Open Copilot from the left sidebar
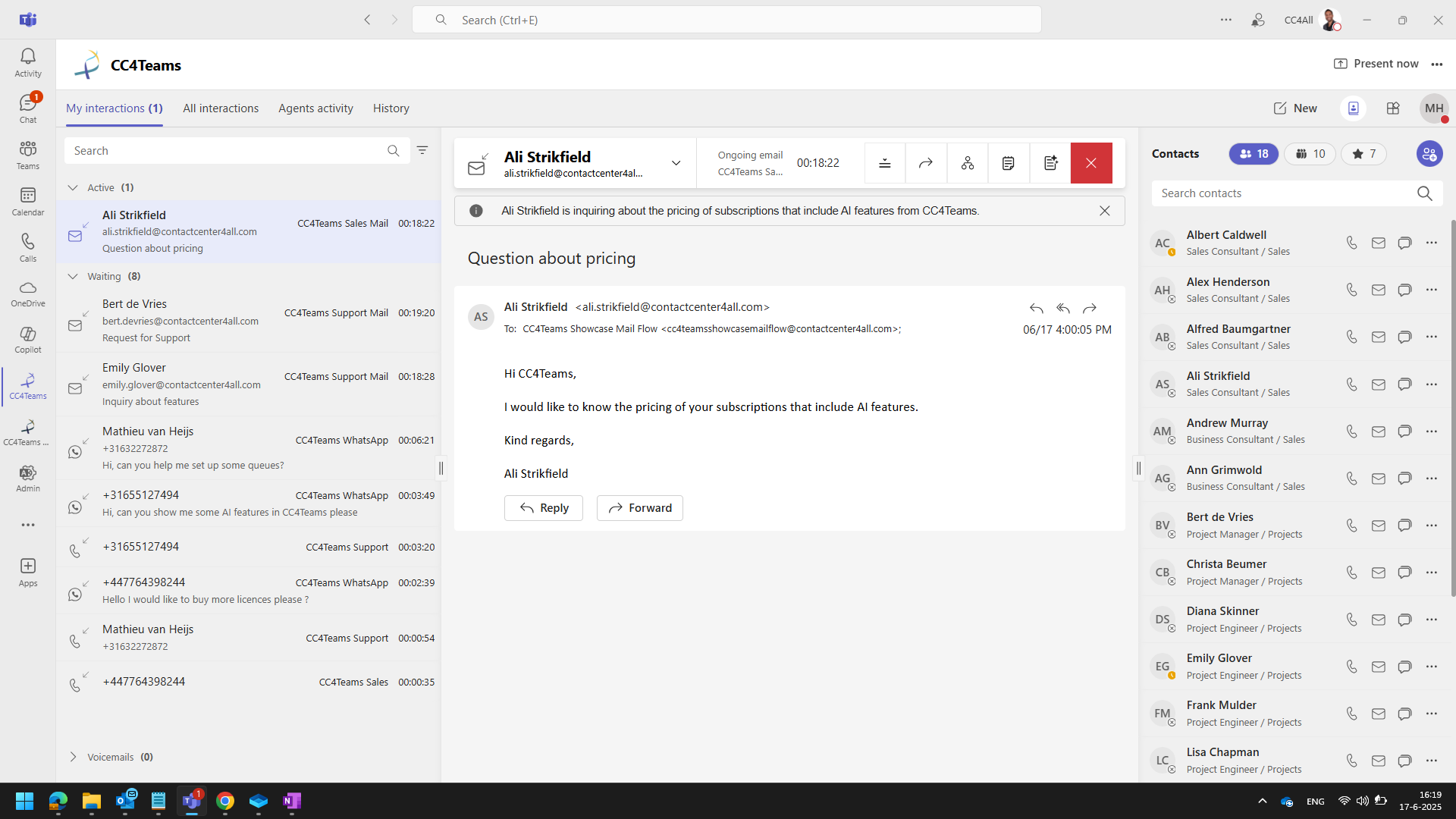Screen dimensions: 1456x819 click(27, 339)
